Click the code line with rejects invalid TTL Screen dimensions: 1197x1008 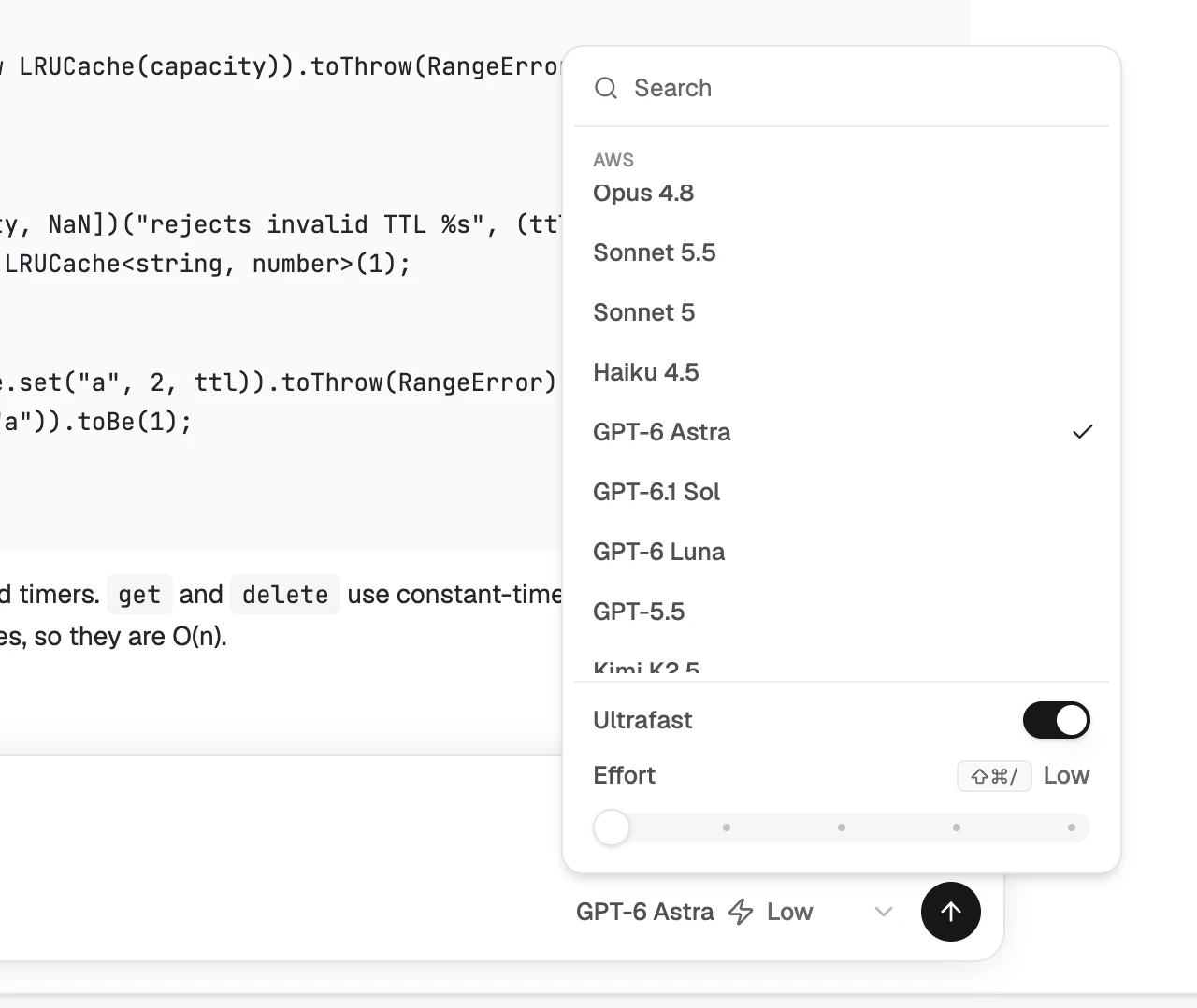point(281,224)
